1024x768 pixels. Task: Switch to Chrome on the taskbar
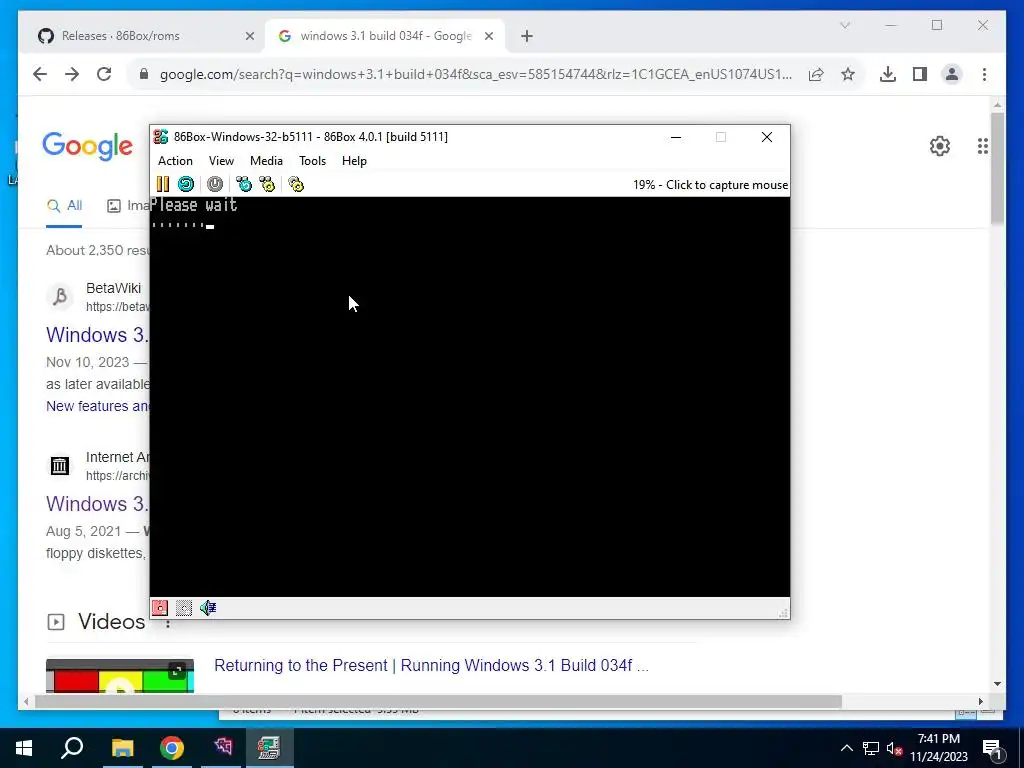coord(172,748)
